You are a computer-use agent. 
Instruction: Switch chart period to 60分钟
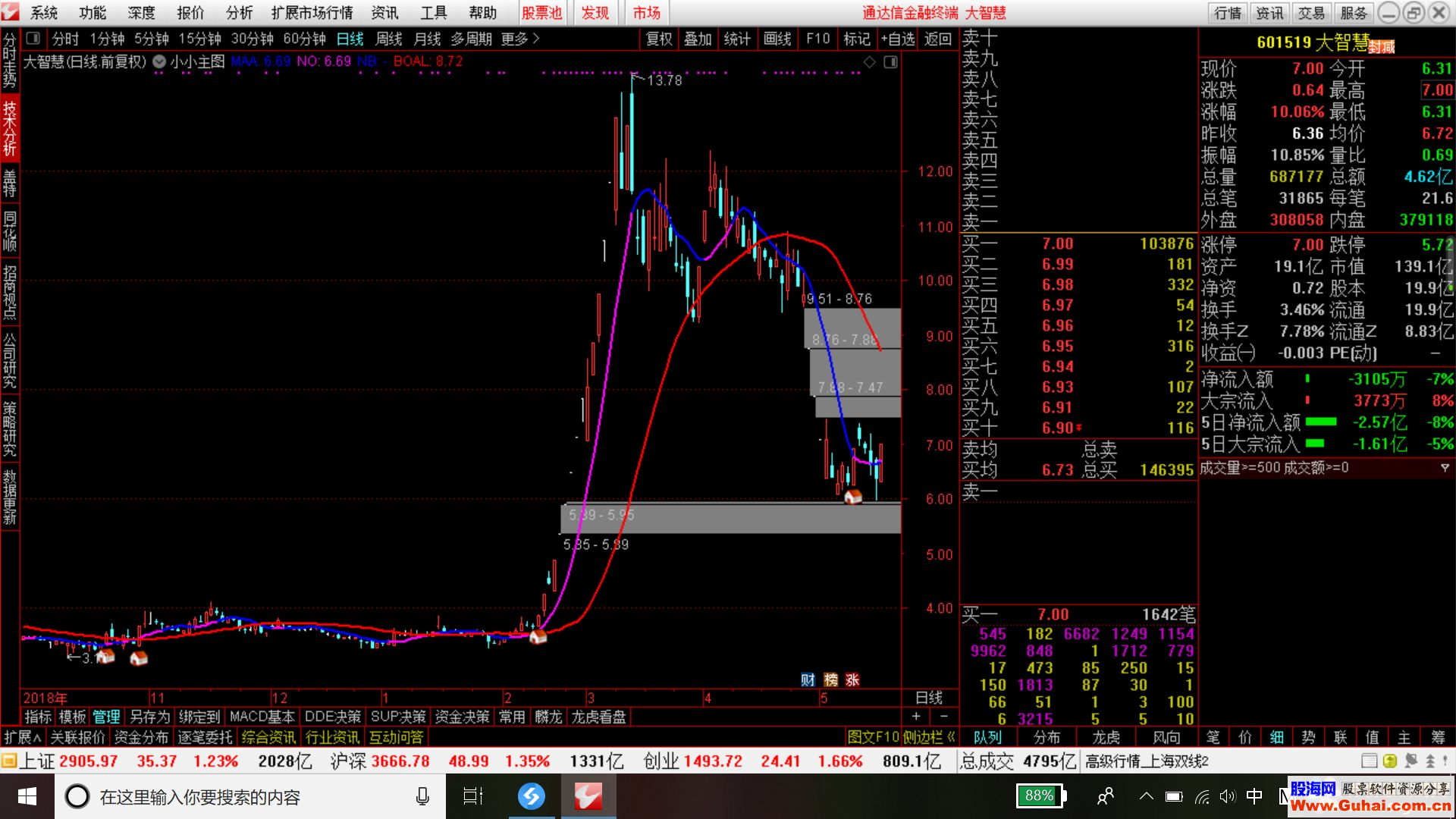pos(304,39)
